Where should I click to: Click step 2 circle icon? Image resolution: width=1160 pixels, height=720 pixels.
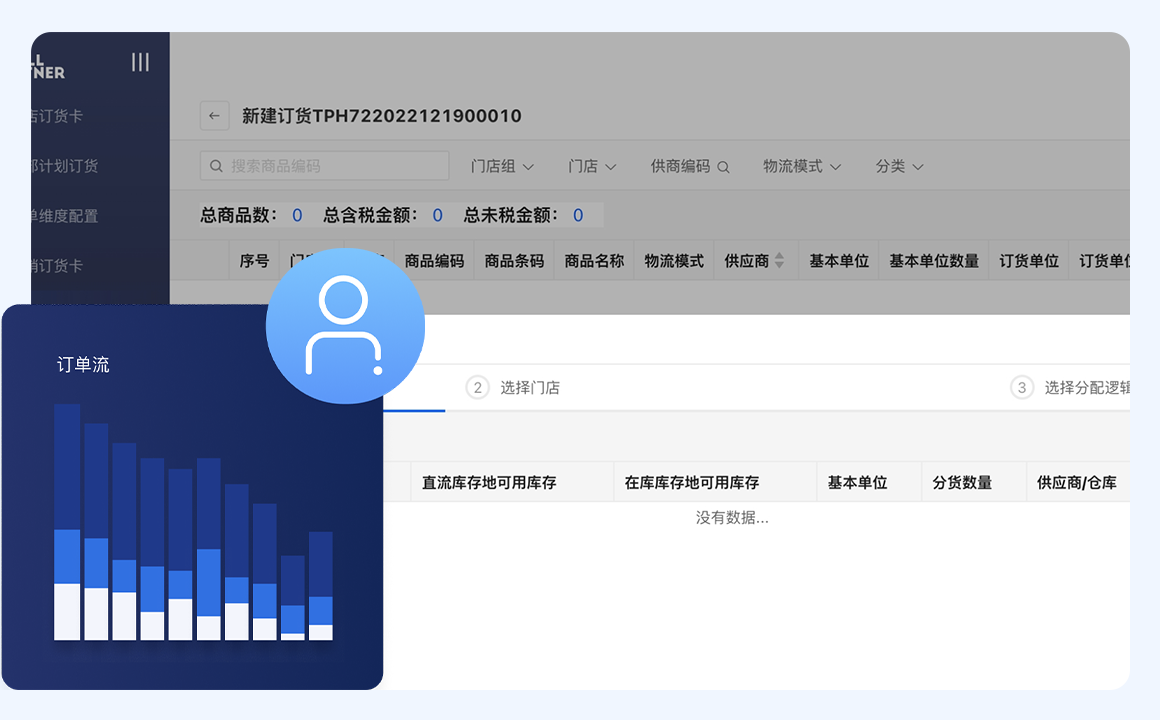[478, 388]
